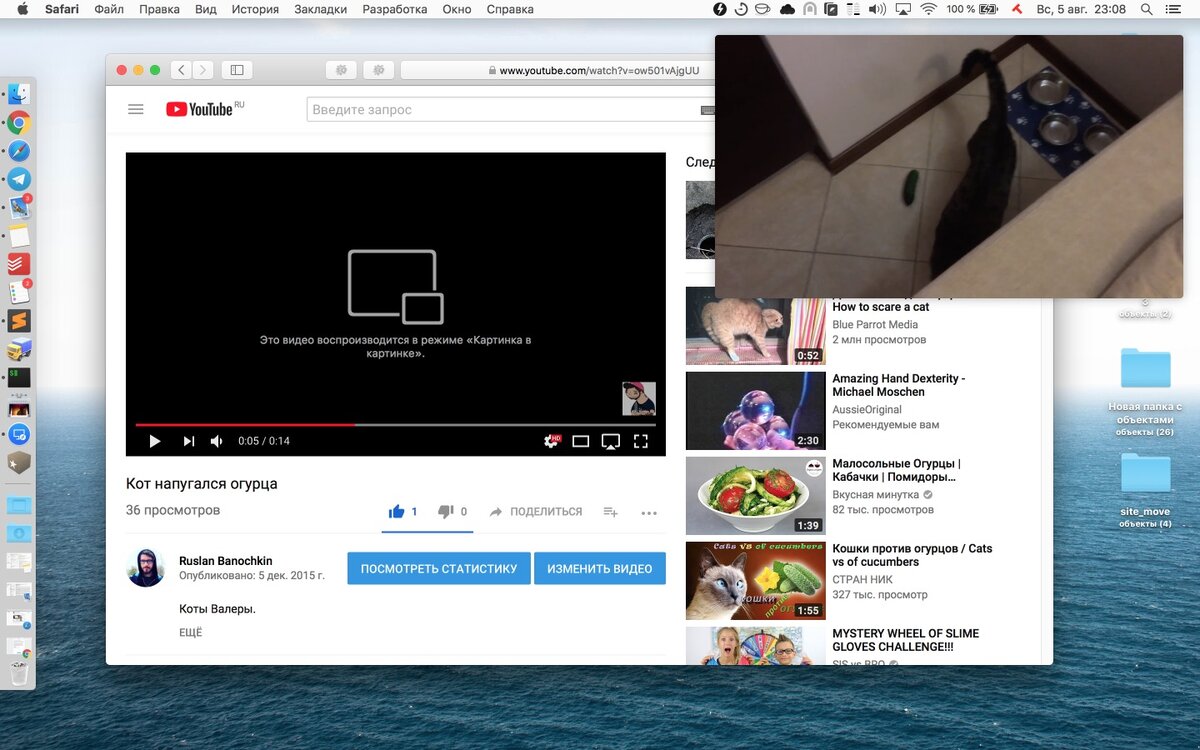
Task: Open Terminal from the Dock
Action: [x=19, y=378]
